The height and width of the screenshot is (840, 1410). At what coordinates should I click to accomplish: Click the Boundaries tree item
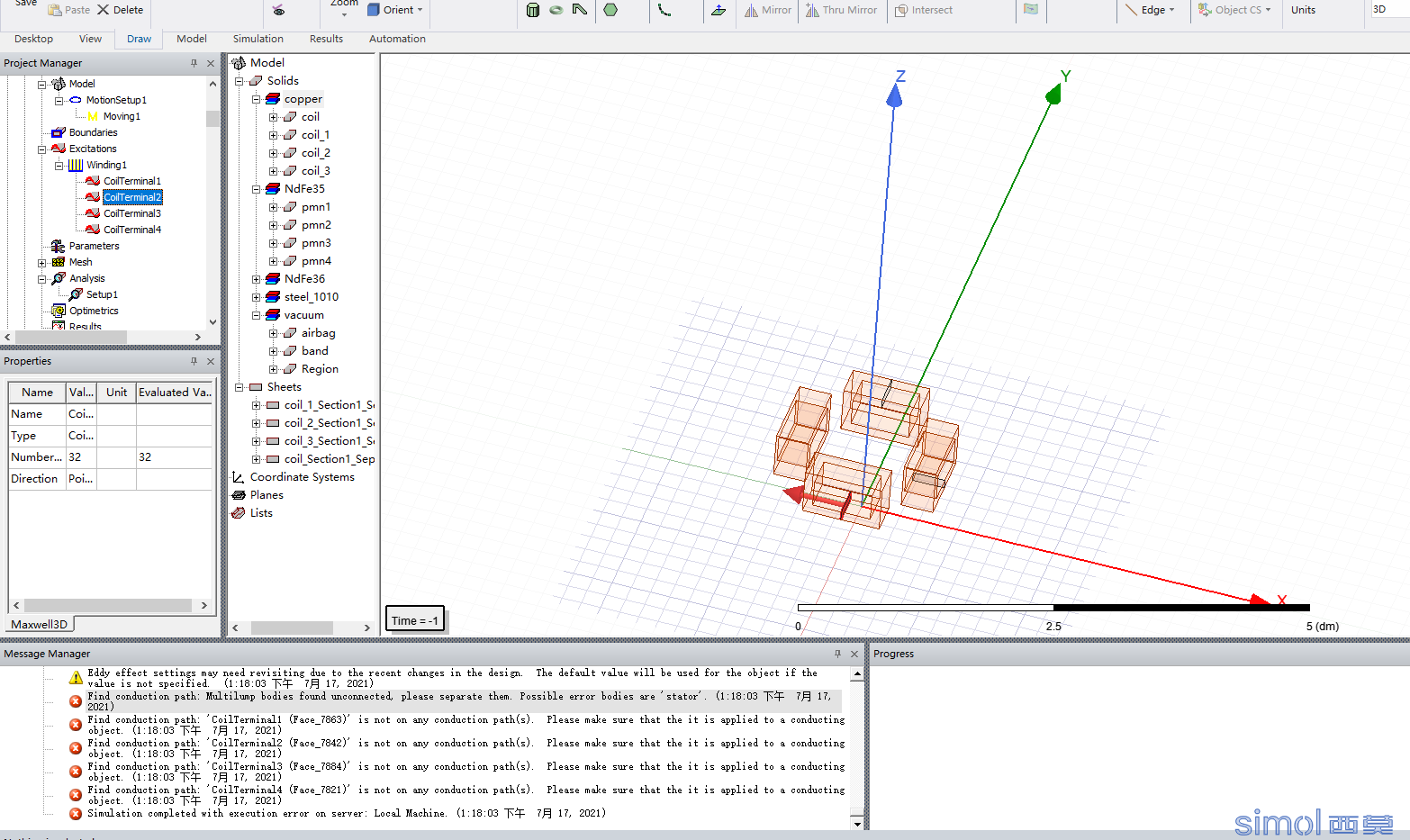(x=93, y=132)
